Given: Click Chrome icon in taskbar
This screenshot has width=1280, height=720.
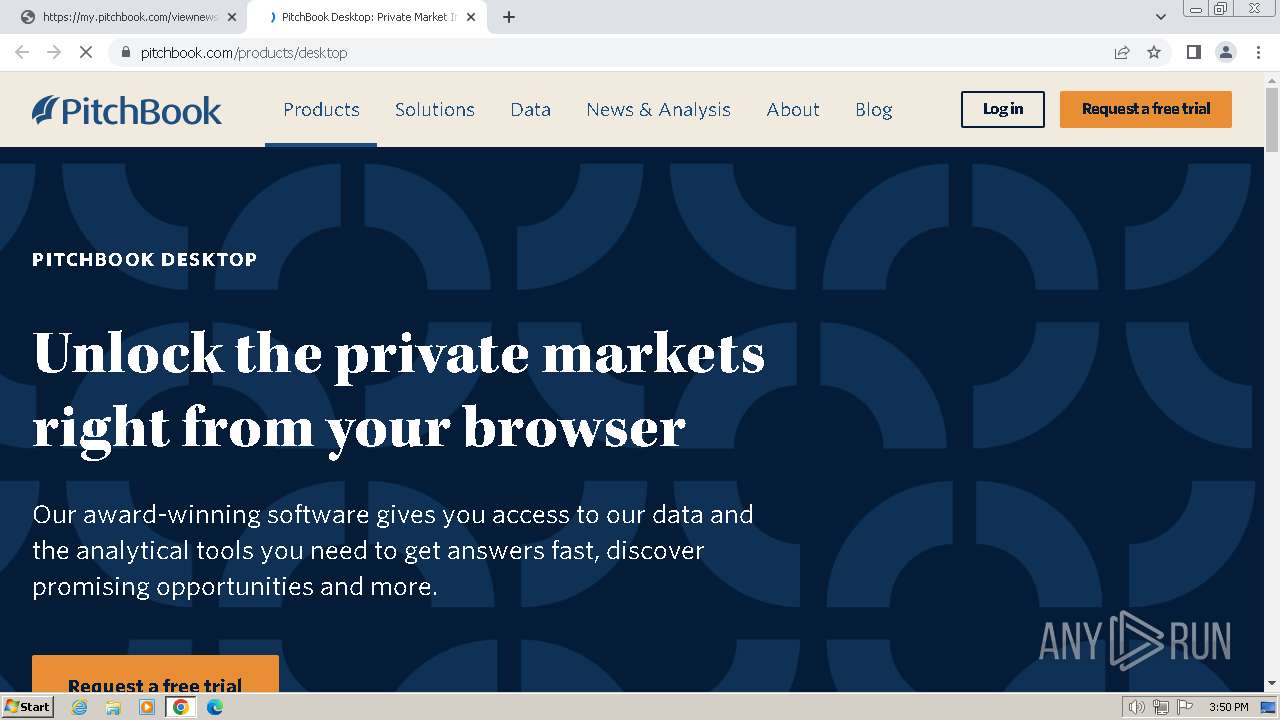Looking at the screenshot, I should click(181, 707).
